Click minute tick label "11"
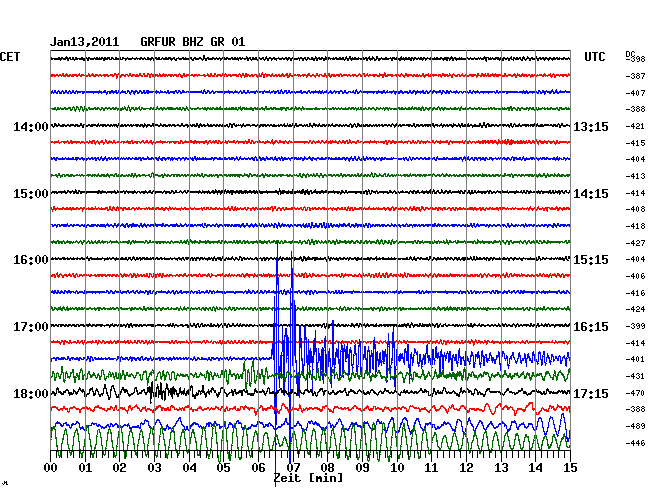Image resolution: width=650 pixels, height=494 pixels. (x=432, y=468)
